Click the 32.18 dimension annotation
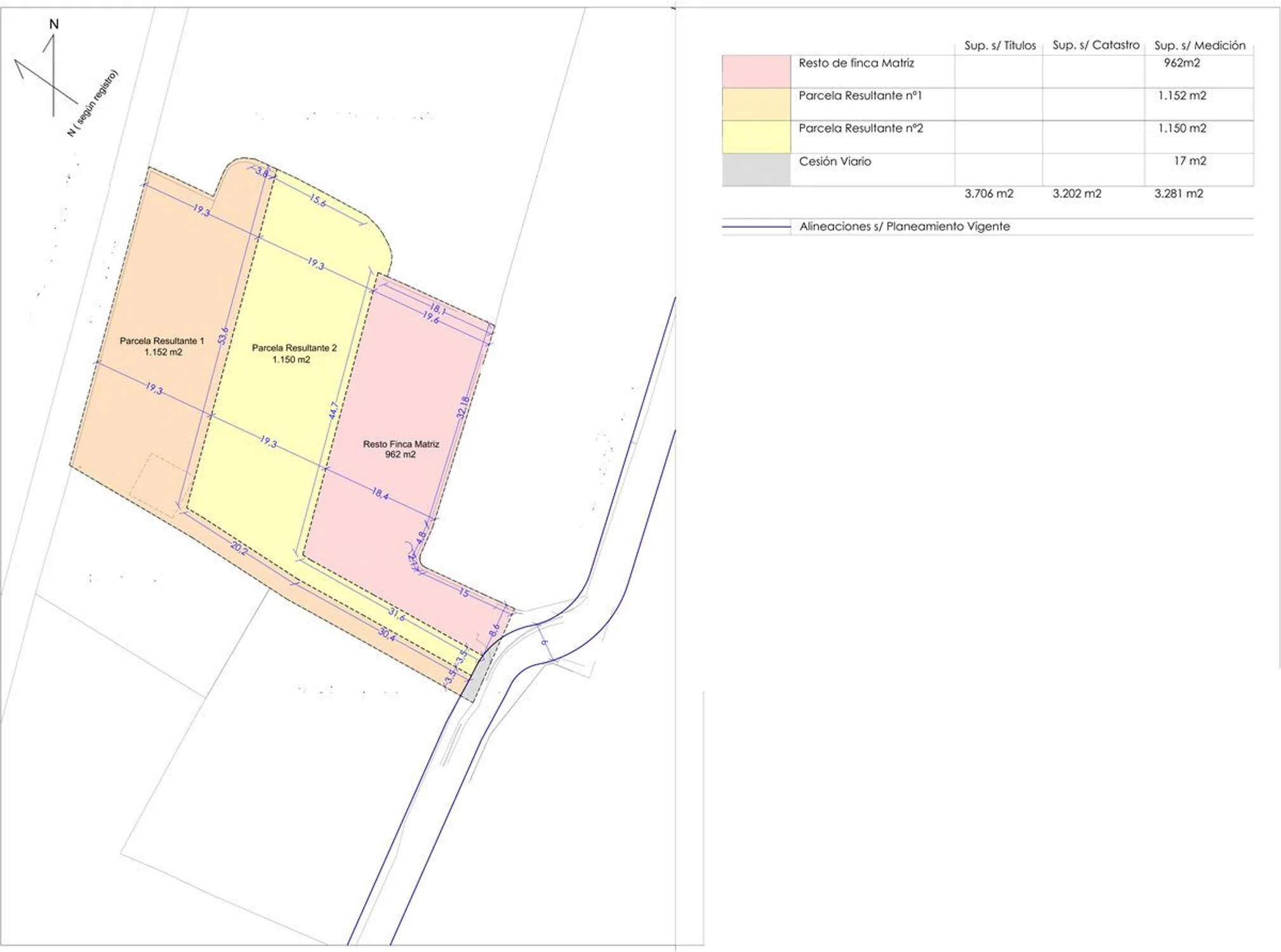 point(463,407)
